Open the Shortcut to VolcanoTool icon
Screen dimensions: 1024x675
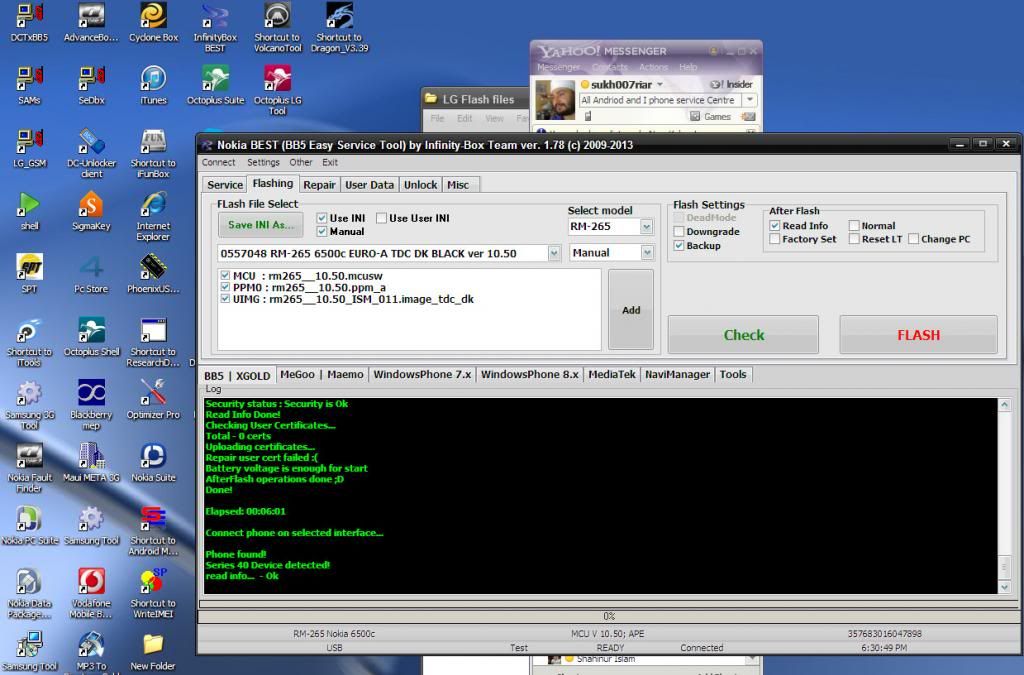(x=278, y=27)
